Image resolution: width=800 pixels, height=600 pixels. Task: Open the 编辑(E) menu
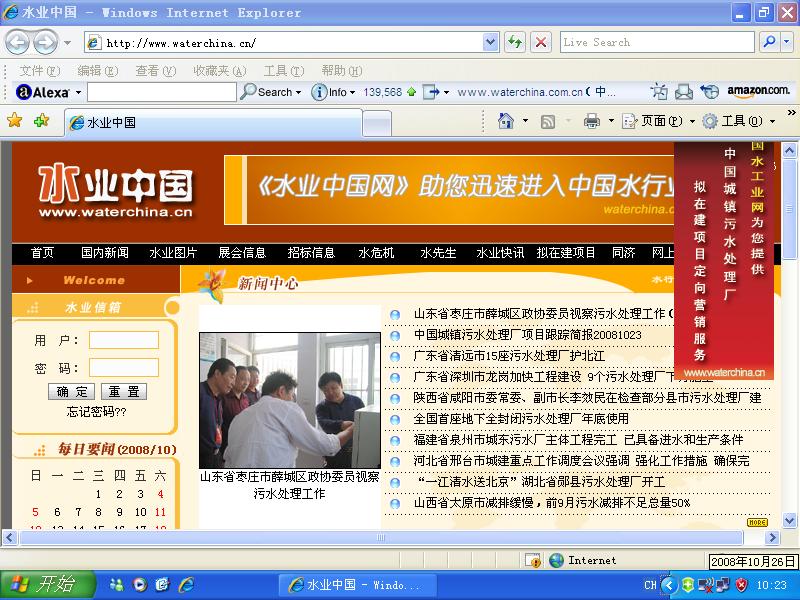pyautogui.click(x=97, y=70)
